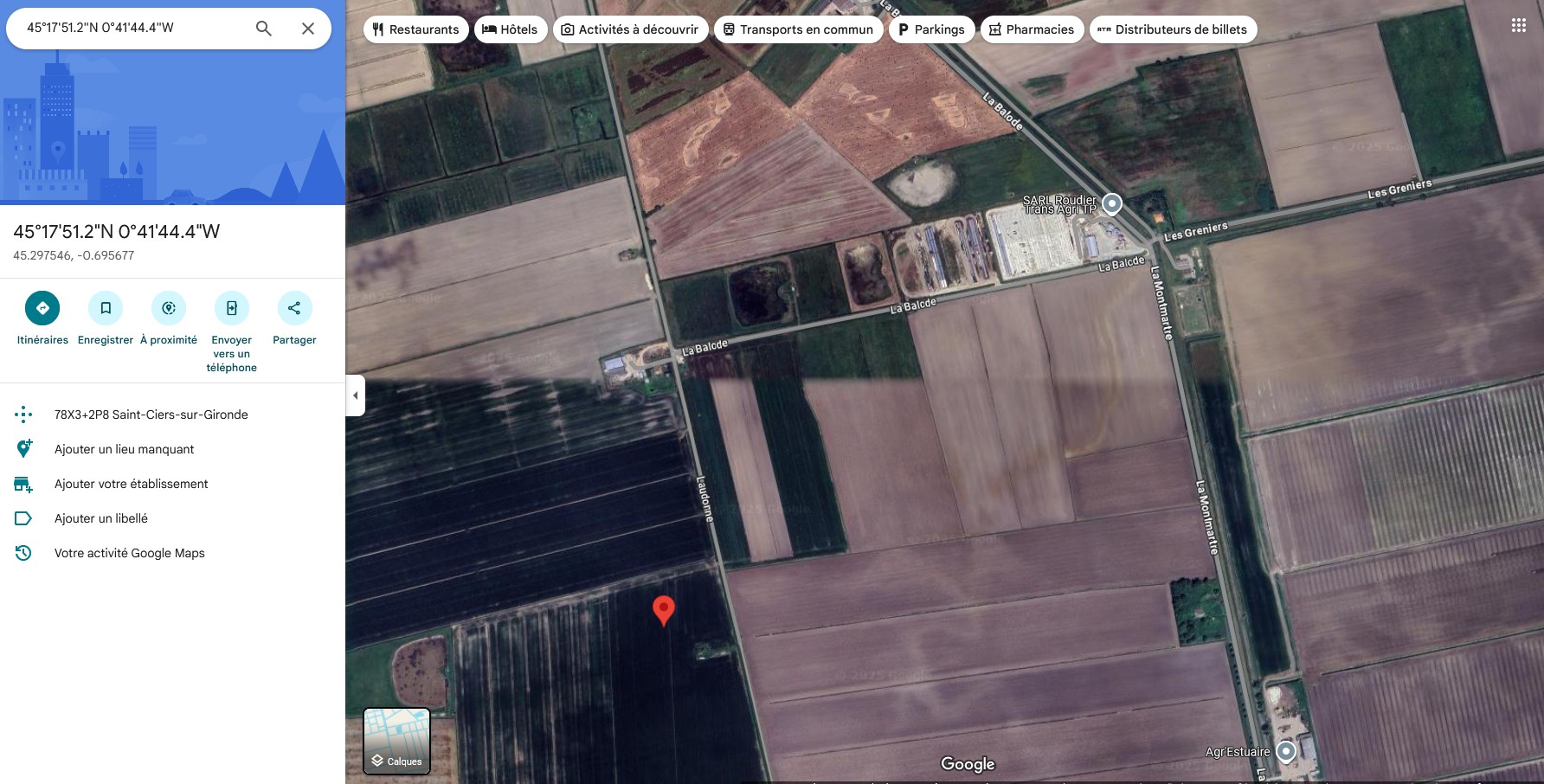Viewport: 1544px width, 784px height.
Task: Click the plus code dots icon
Action: coord(23,414)
